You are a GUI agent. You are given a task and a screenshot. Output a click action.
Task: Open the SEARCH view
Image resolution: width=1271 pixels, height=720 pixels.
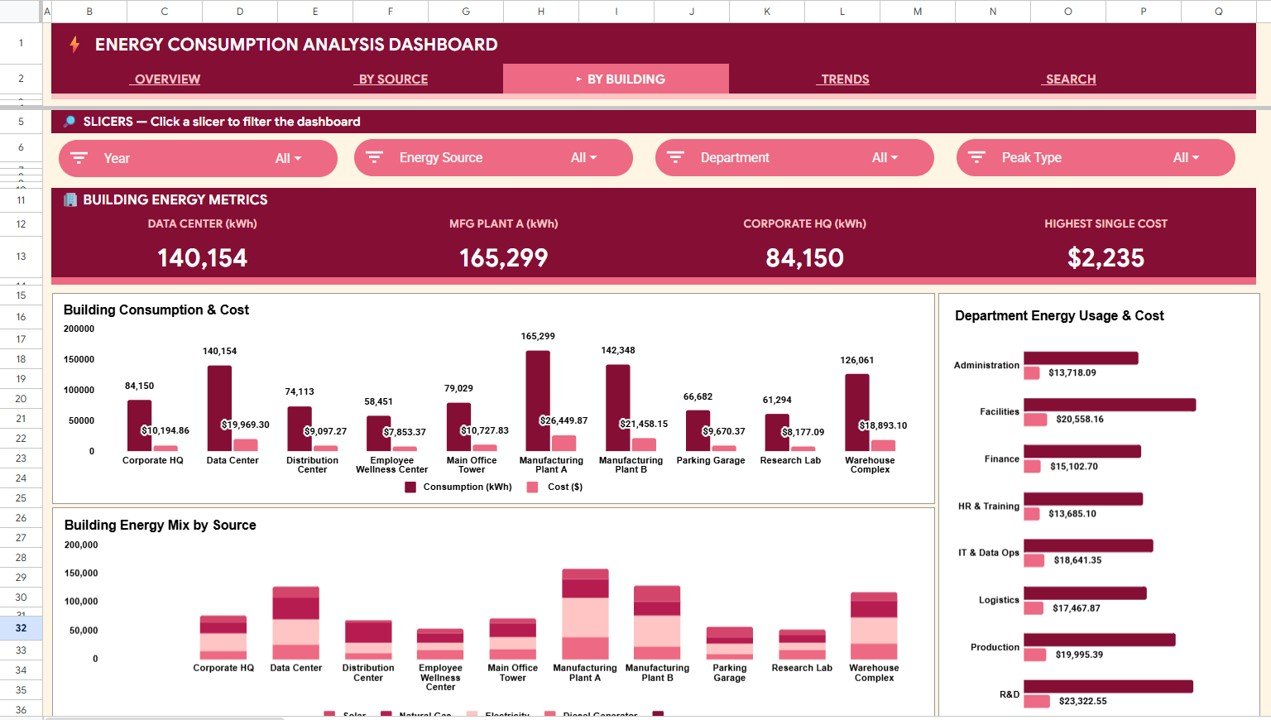tap(1068, 79)
